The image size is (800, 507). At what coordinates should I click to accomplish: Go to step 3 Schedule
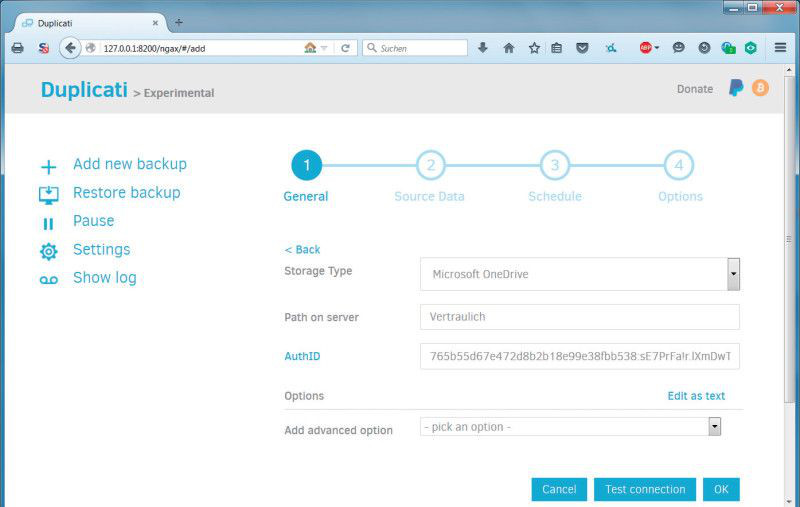[x=555, y=165]
